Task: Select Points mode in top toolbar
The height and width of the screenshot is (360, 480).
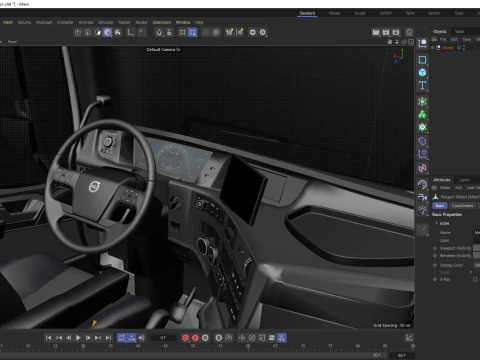Action: pyautogui.click(x=78, y=32)
